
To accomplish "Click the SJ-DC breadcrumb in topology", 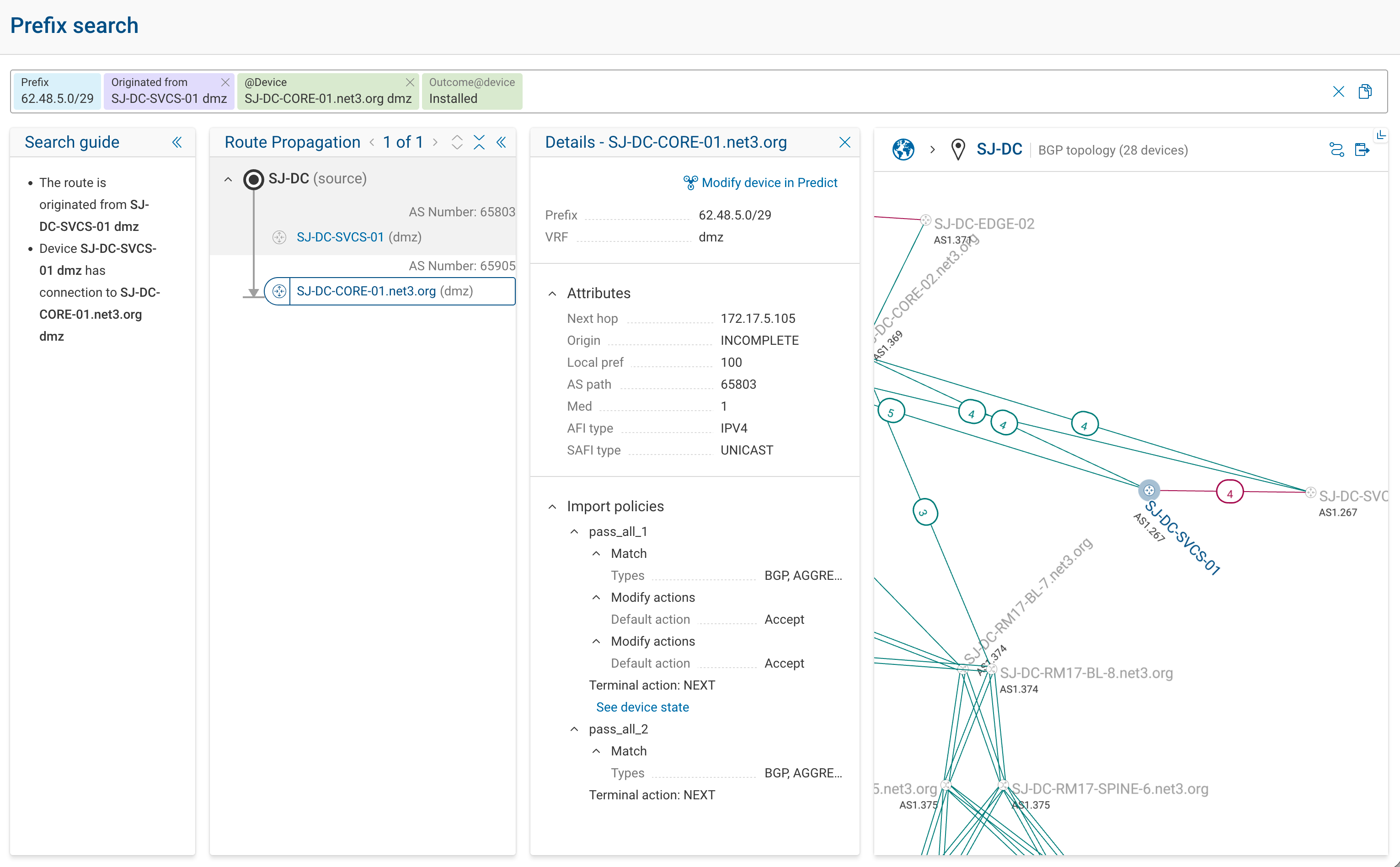I will point(999,150).
